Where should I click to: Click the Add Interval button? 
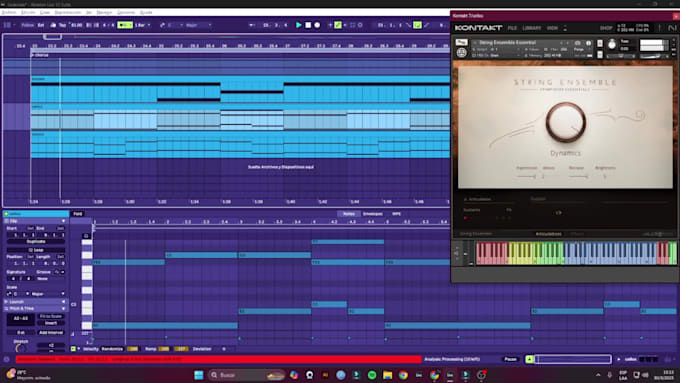51,333
